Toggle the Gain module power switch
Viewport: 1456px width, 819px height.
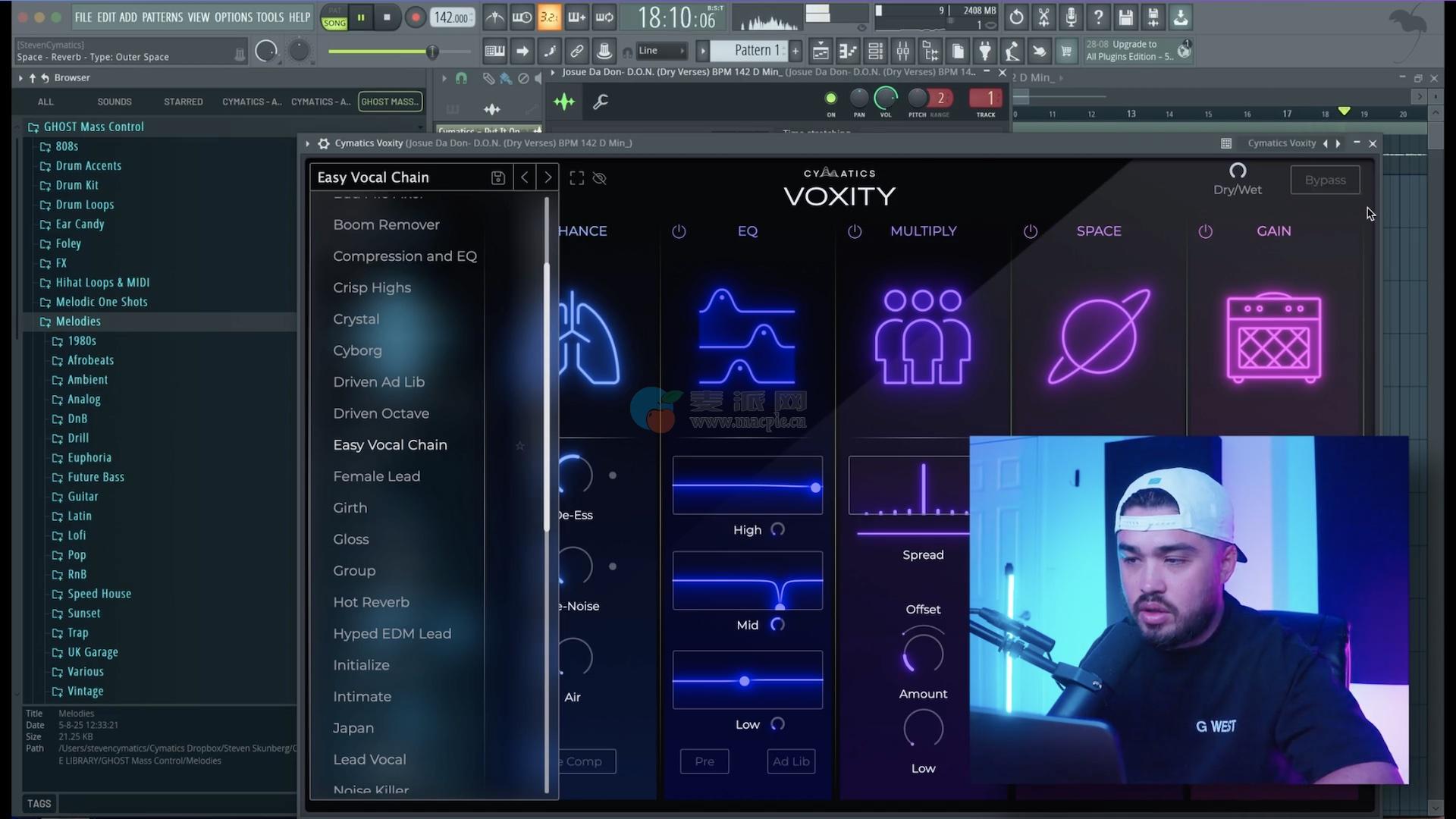[1205, 231]
